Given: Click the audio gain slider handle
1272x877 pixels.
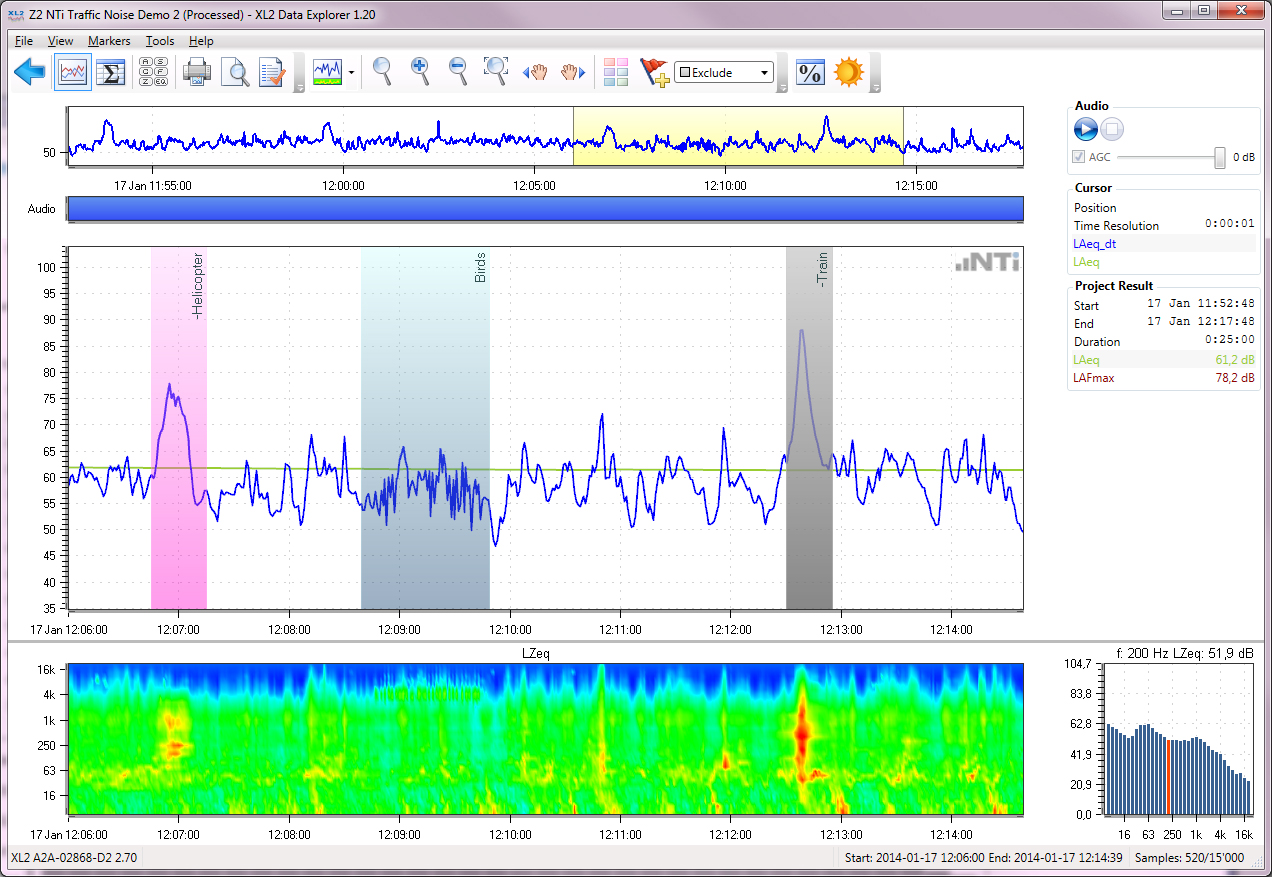Looking at the screenshot, I should pos(1220,157).
